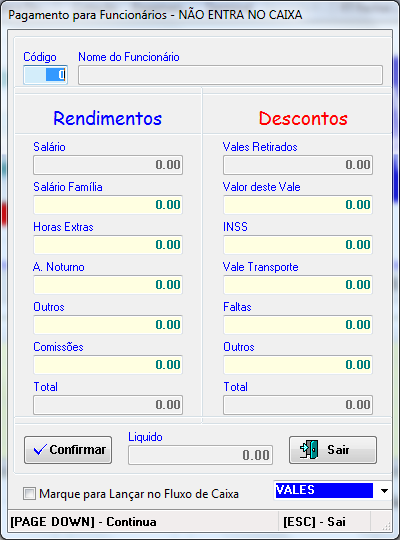Click the A. Noturno value field

pos(108,284)
